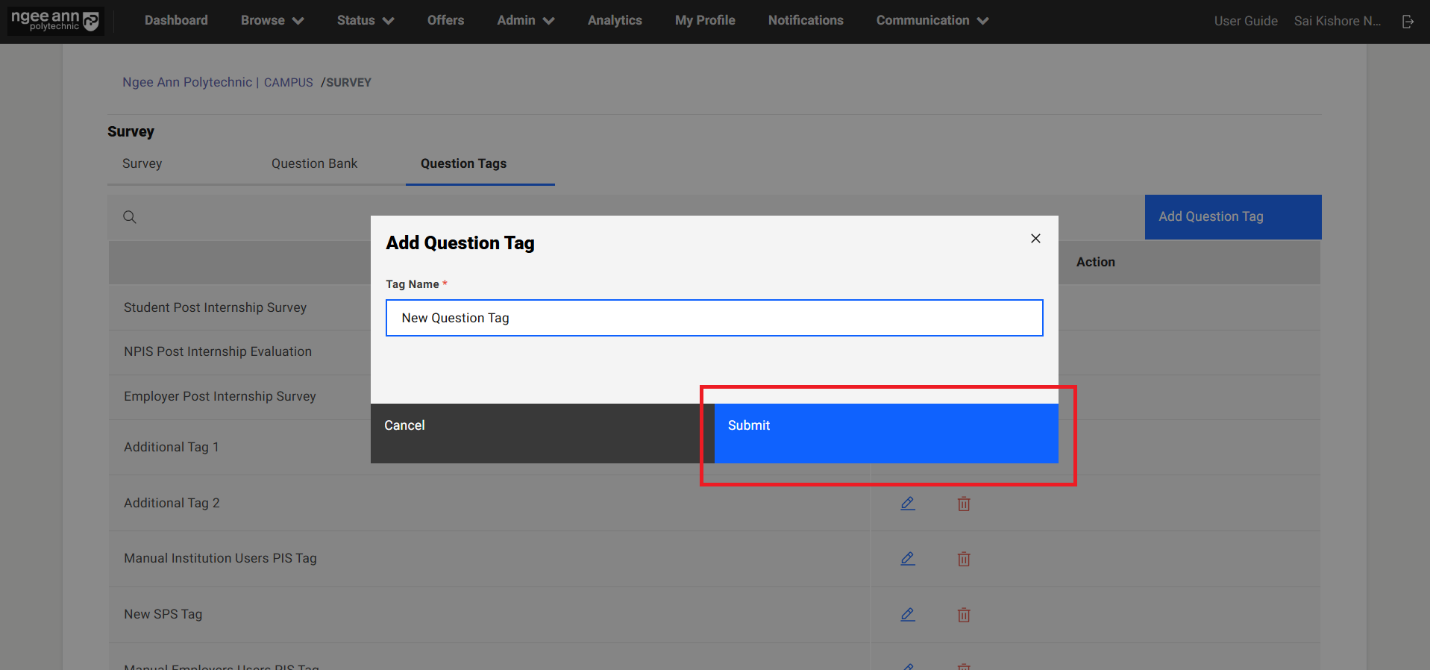Click the Ngee Ann Polytechnic logo

pyautogui.click(x=55, y=21)
